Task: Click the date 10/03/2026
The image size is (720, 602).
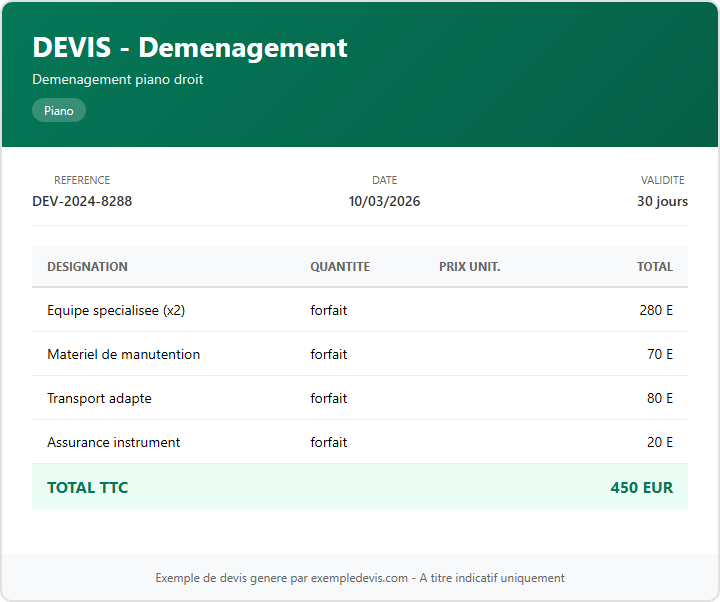Action: click(x=384, y=201)
